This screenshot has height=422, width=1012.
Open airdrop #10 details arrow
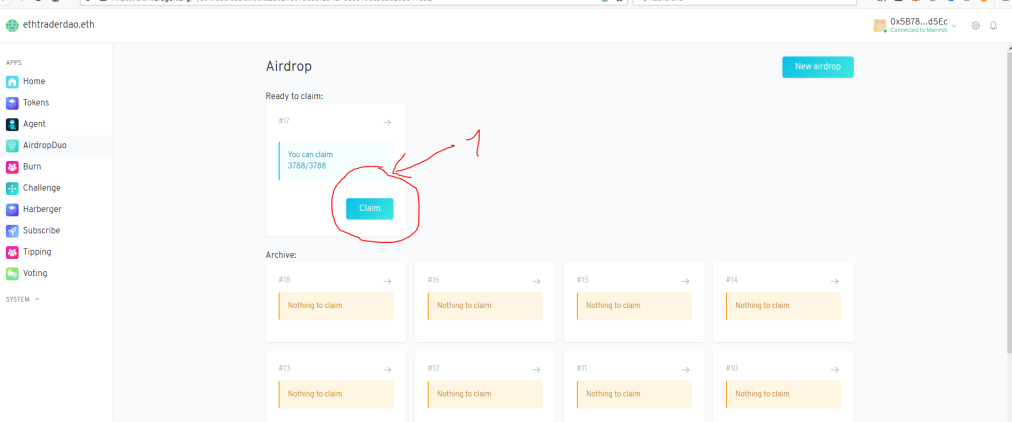click(x=835, y=369)
